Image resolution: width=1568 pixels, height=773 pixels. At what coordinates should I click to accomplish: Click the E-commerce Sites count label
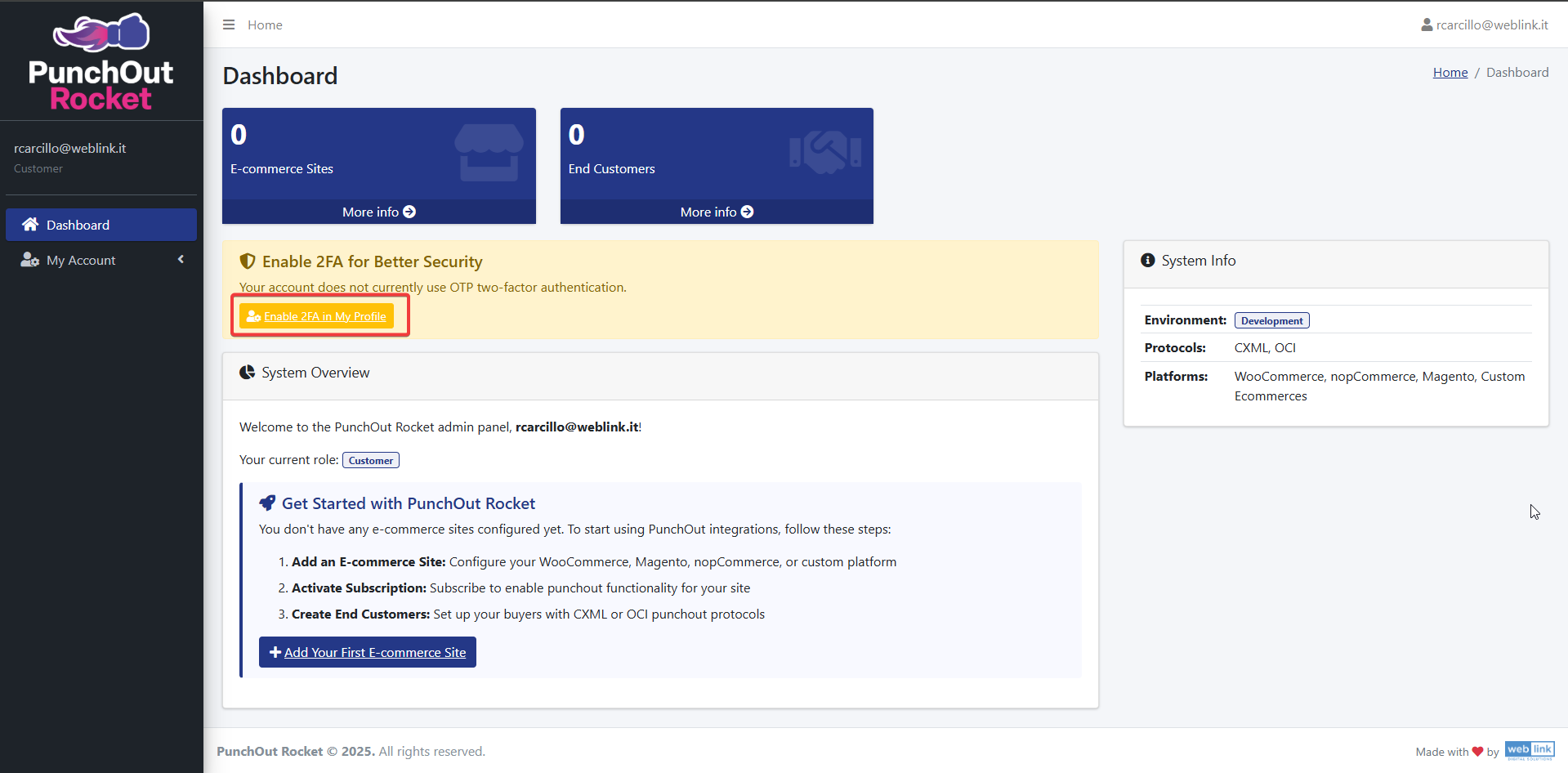pyautogui.click(x=282, y=169)
